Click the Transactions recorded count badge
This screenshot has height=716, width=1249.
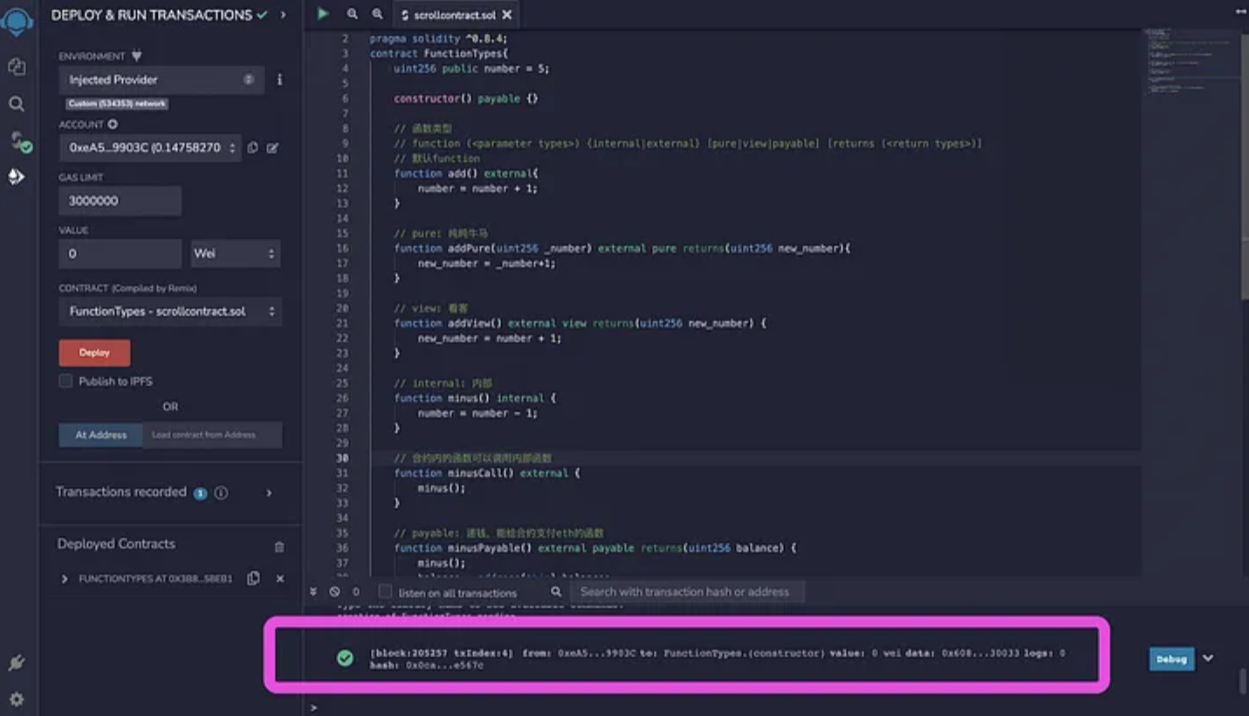point(200,493)
